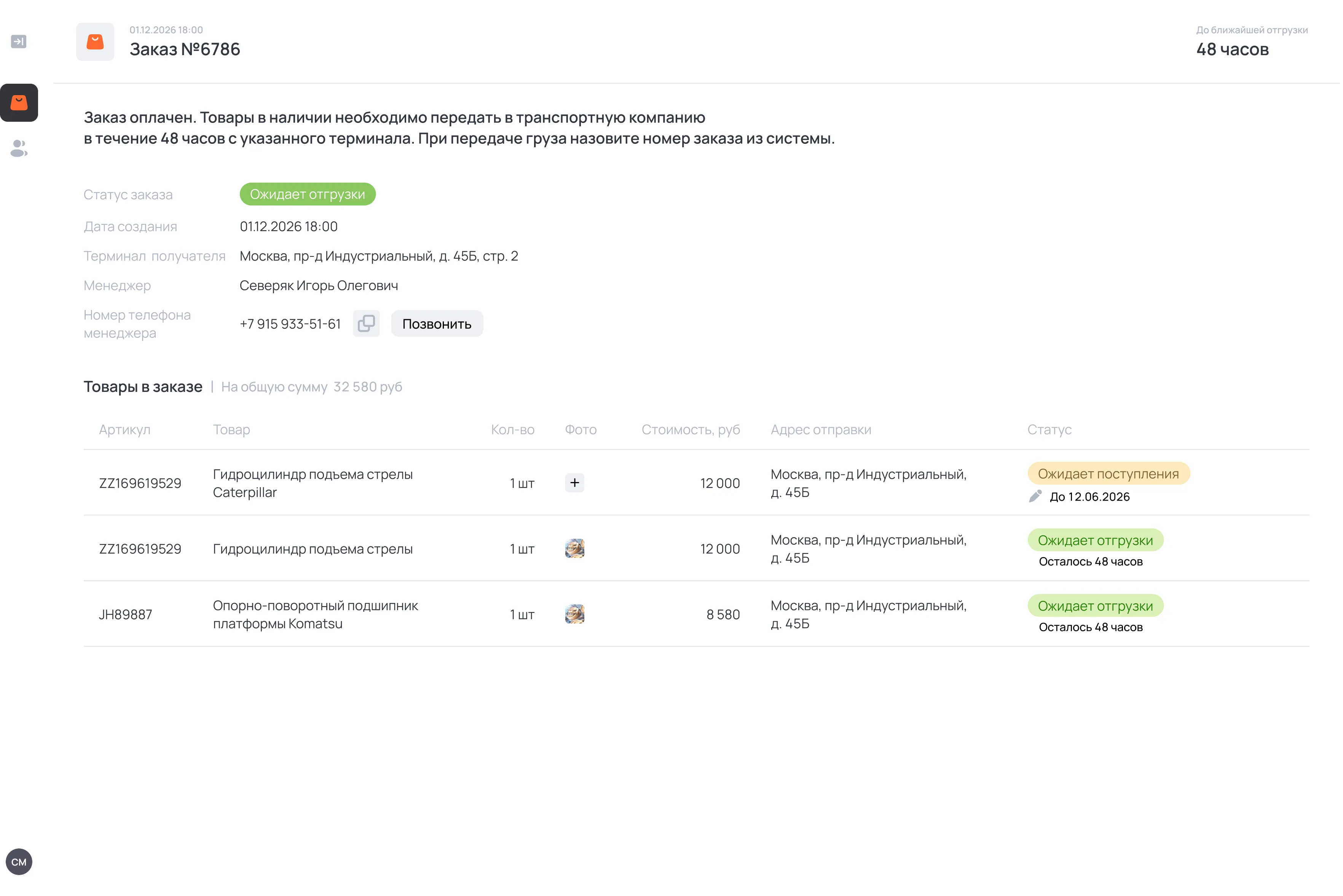Click the Артикул column header
This screenshot has width=1343, height=896.
click(x=124, y=430)
